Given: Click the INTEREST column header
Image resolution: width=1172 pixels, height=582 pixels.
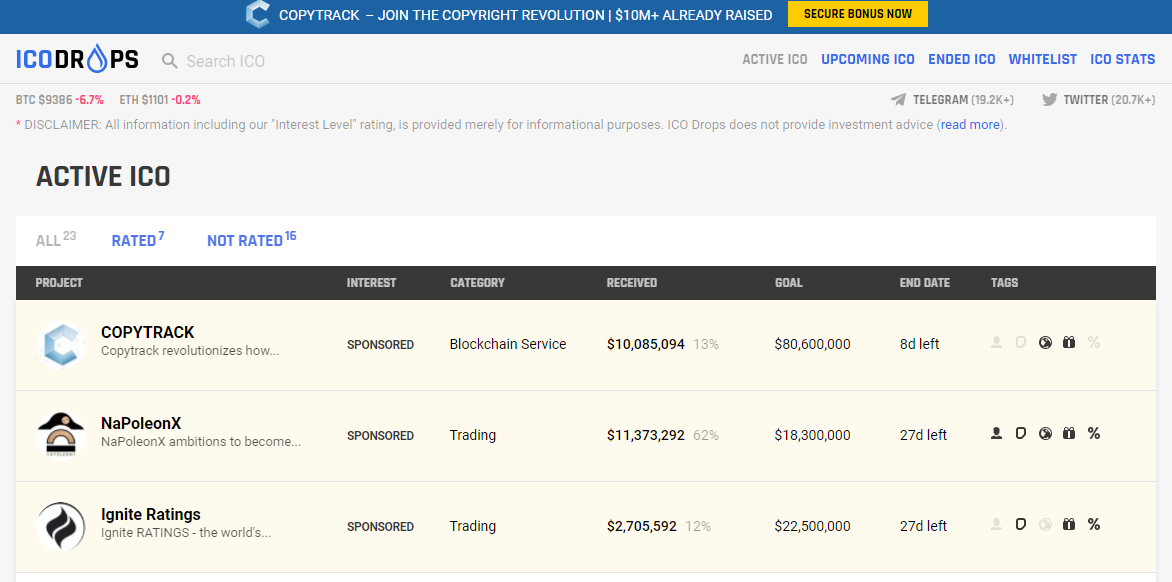Looking at the screenshot, I should coord(371,282).
